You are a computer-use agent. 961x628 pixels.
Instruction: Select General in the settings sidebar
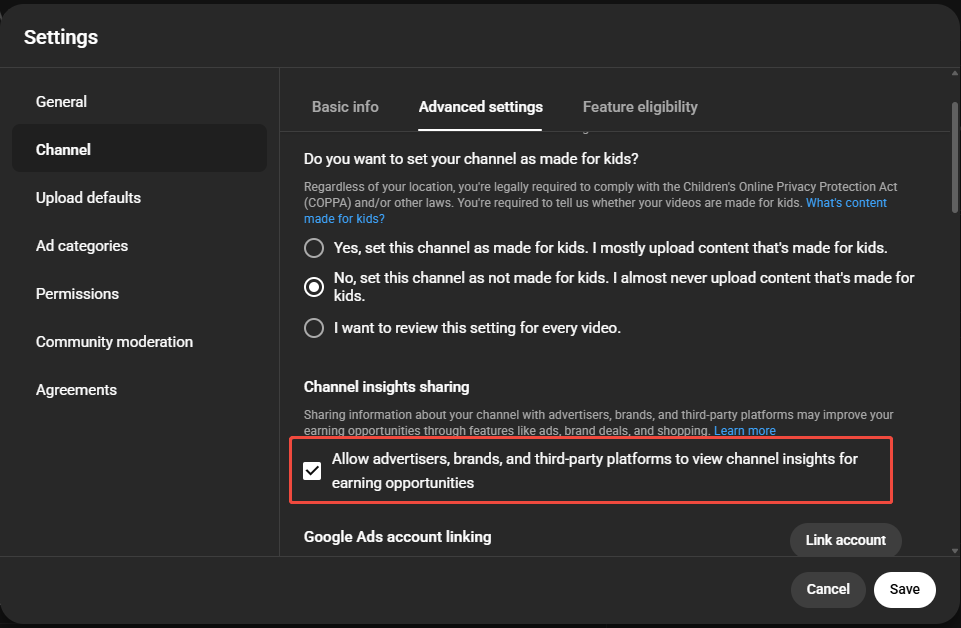(61, 101)
